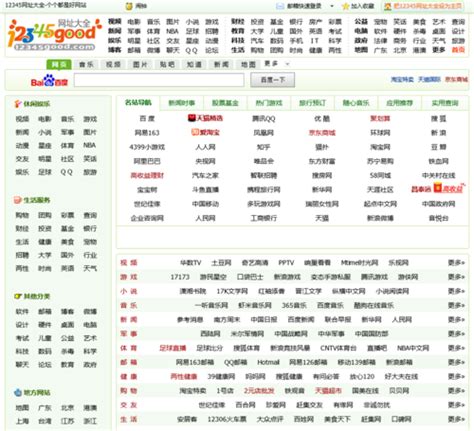Click 上海 in the 地方网站 section
This screenshot has width=474, height=431.
[x=22, y=421]
